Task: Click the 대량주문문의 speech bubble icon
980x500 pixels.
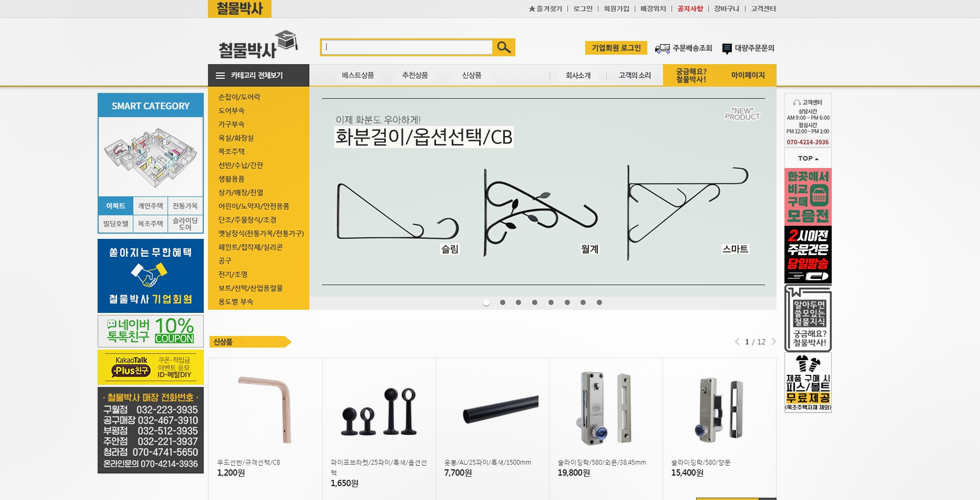Action: tap(727, 48)
